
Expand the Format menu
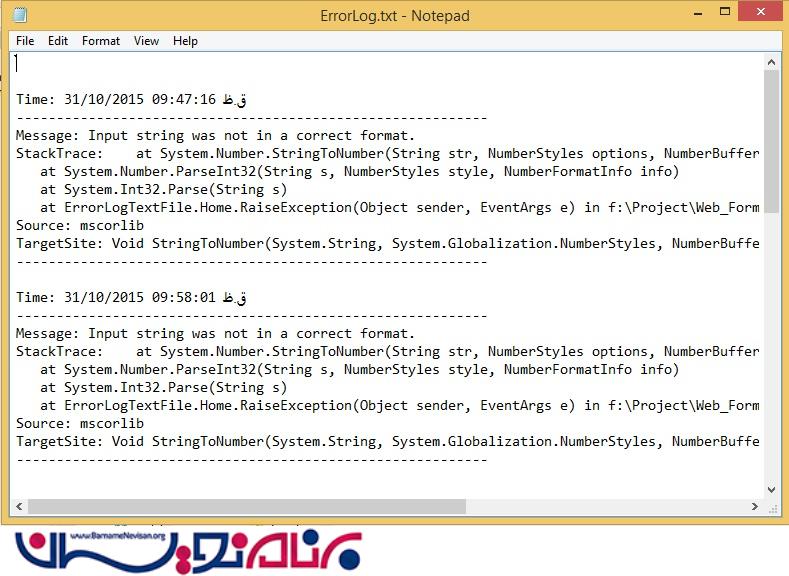point(101,41)
